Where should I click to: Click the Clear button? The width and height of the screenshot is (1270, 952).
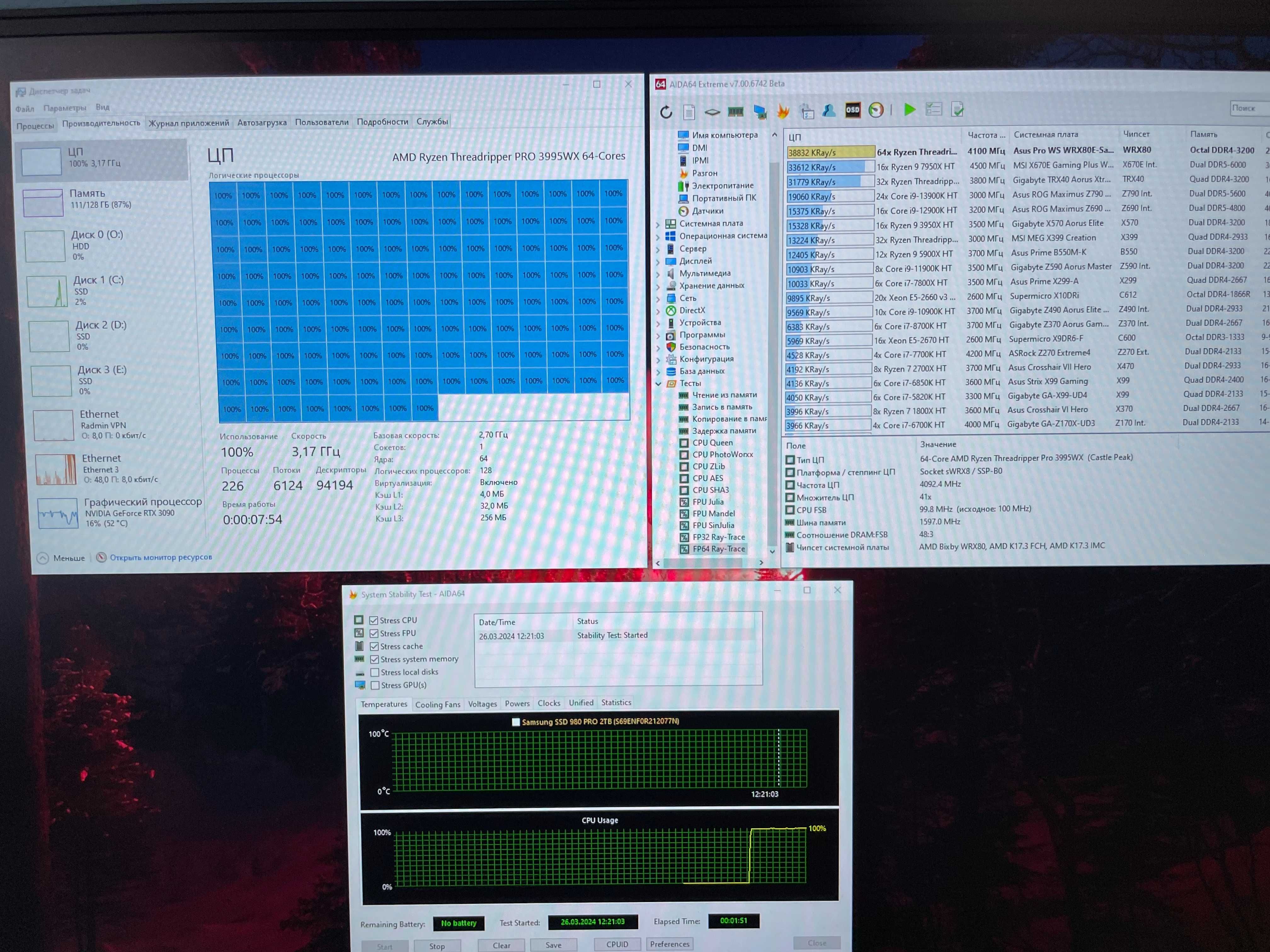(x=501, y=945)
